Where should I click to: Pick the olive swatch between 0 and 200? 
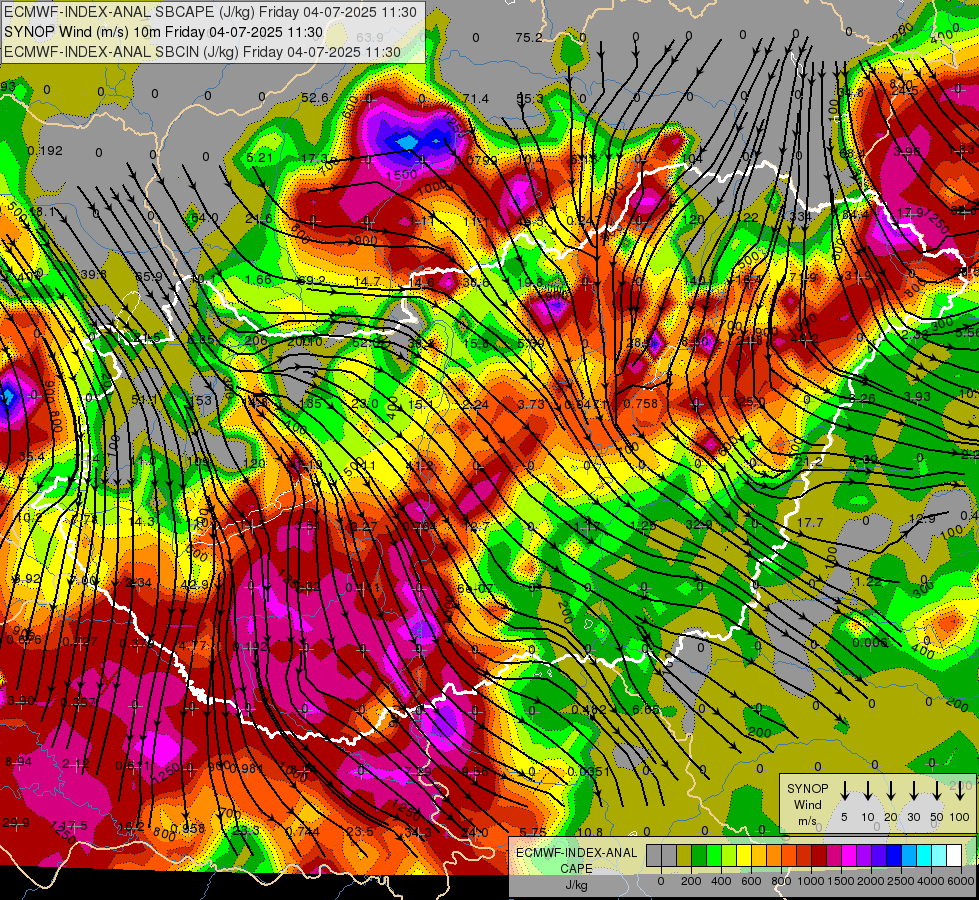point(684,855)
